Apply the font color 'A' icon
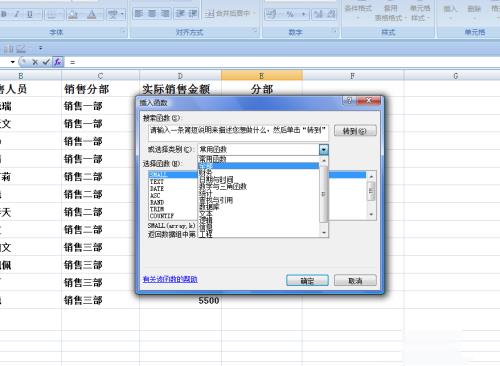The image size is (500, 366). pos(92,14)
